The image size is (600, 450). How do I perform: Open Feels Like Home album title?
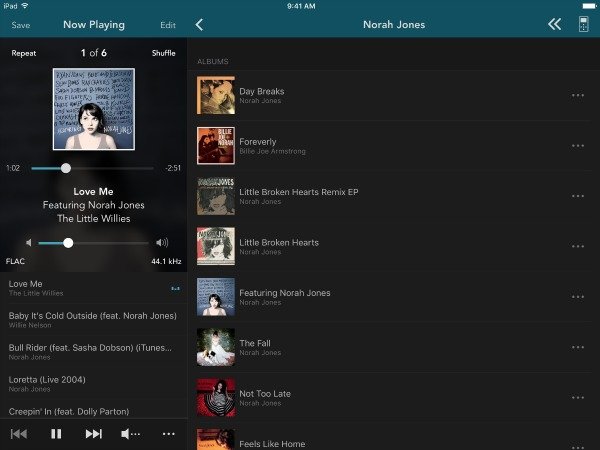272,444
